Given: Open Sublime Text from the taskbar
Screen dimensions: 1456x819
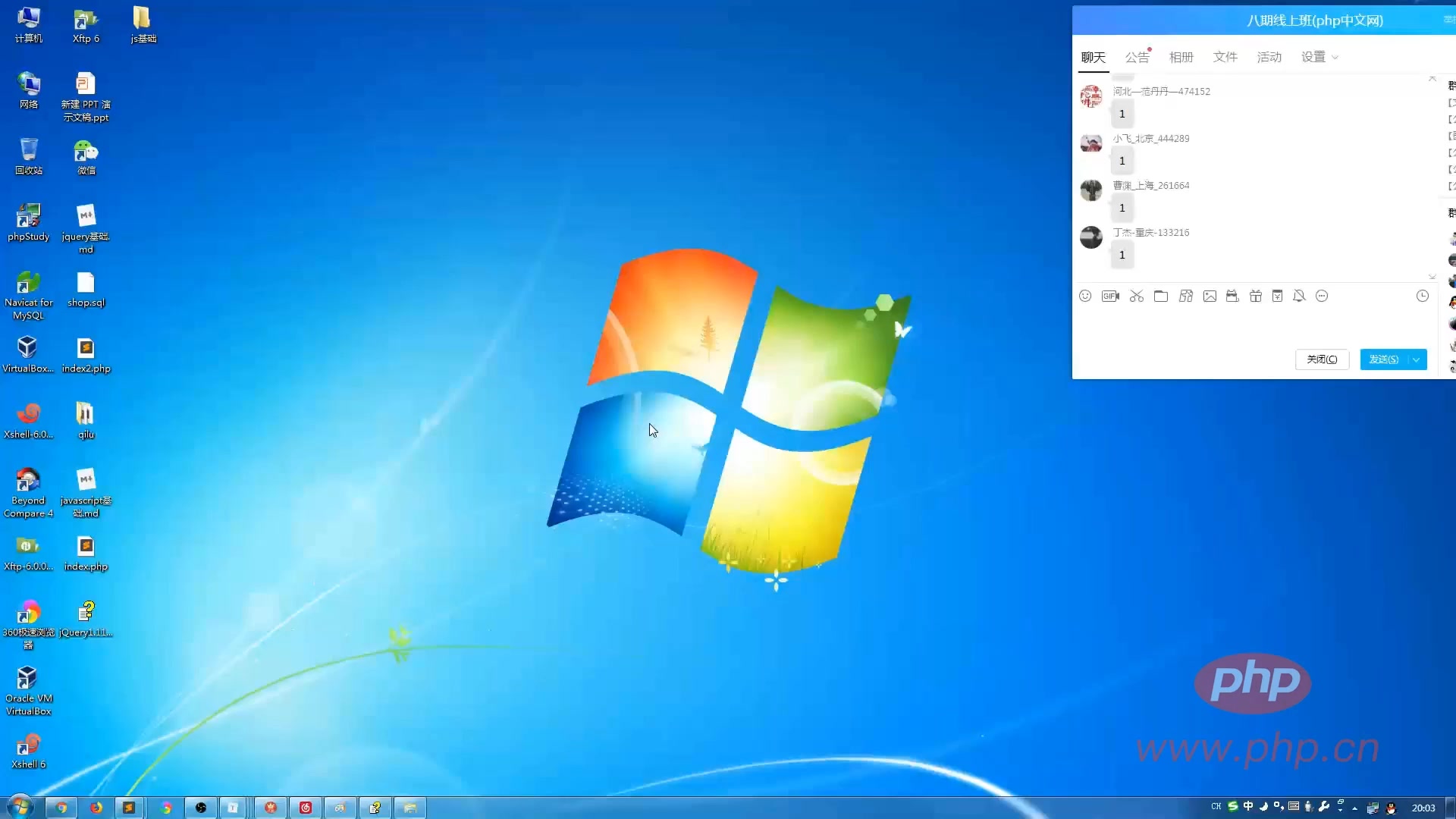Looking at the screenshot, I should 130,808.
